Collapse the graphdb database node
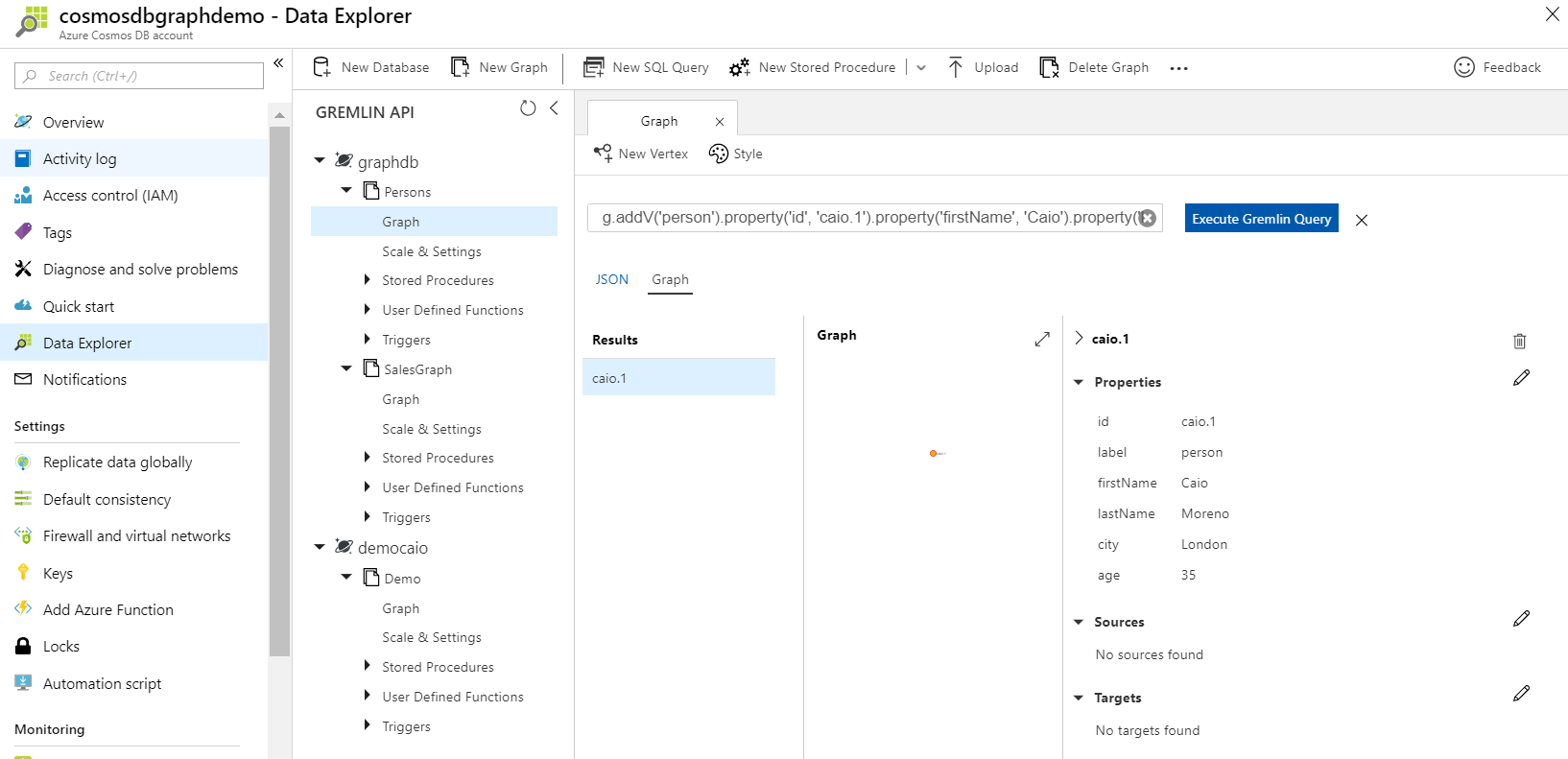The width and height of the screenshot is (1568, 759). tap(320, 161)
